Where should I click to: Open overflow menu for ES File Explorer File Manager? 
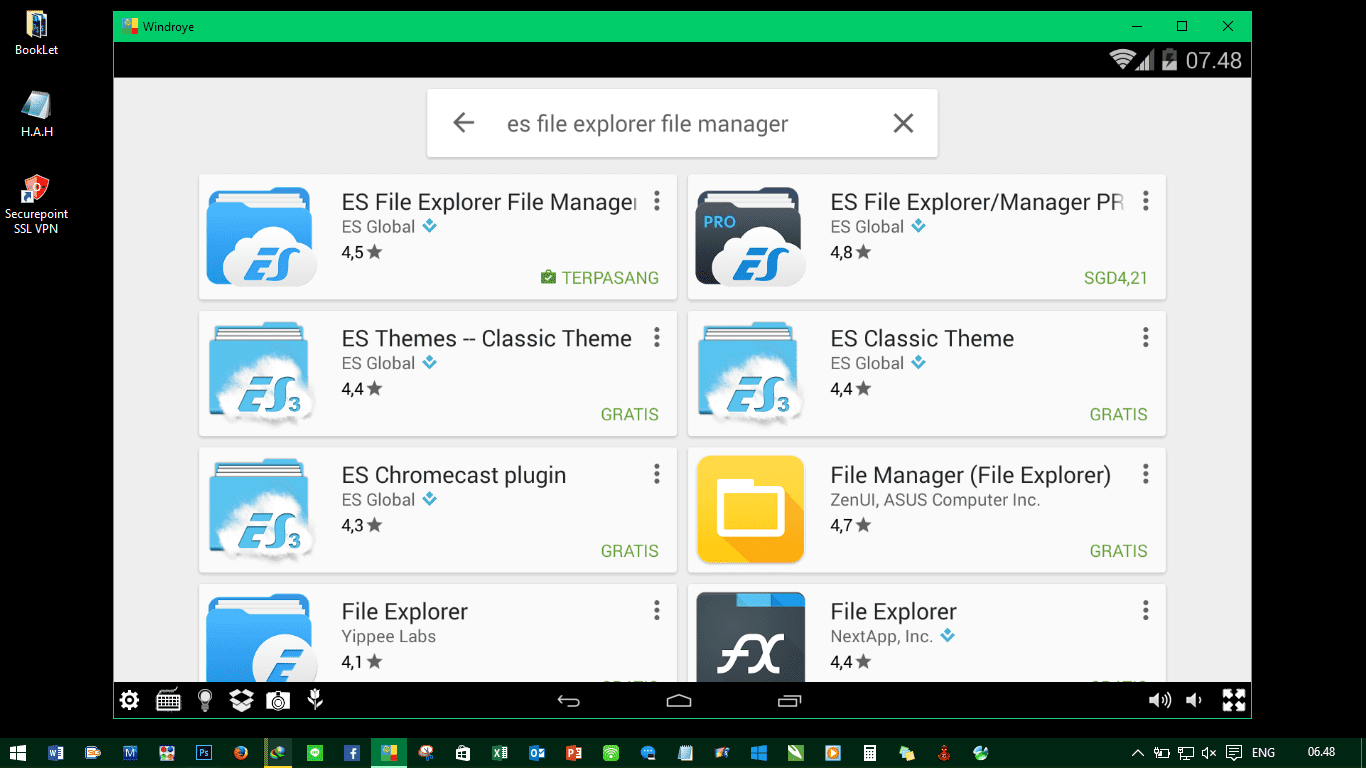tap(657, 201)
